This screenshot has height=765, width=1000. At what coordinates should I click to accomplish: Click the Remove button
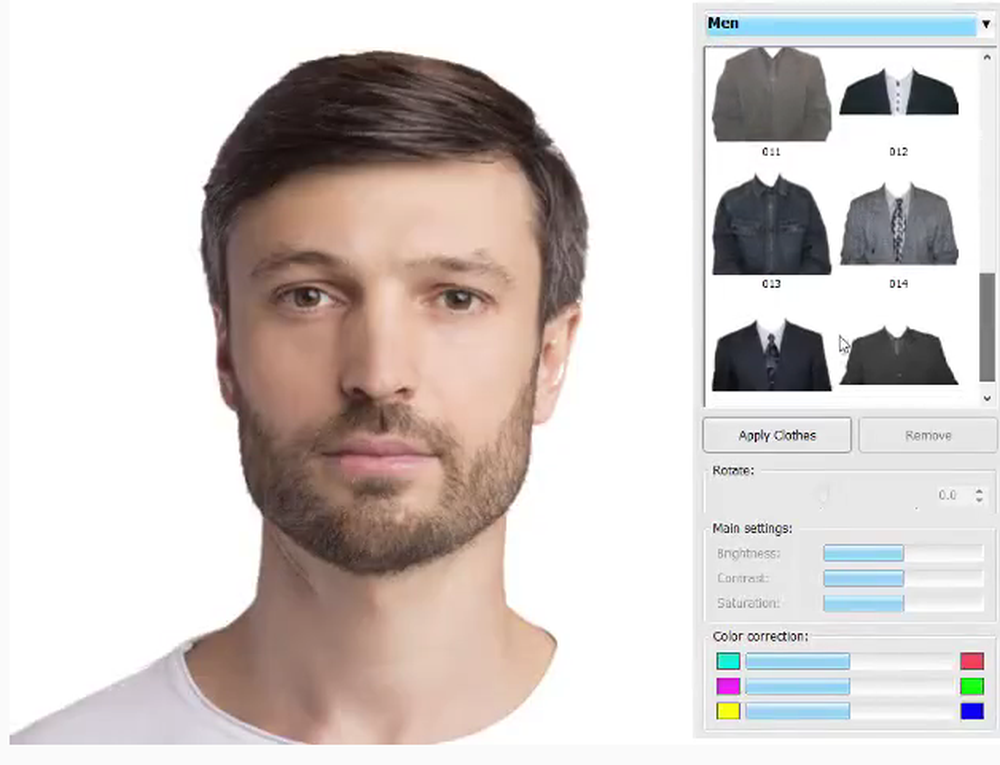(x=927, y=435)
